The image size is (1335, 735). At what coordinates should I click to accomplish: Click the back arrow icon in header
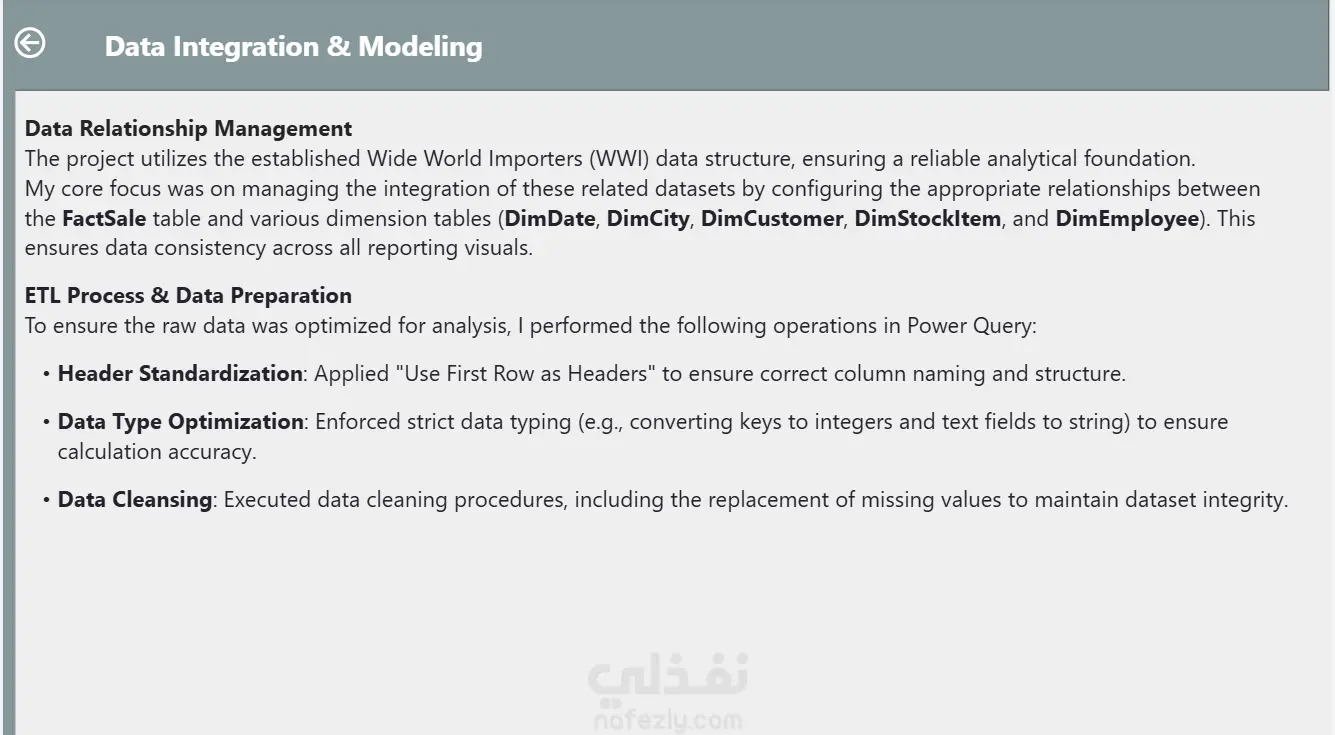(x=30, y=43)
